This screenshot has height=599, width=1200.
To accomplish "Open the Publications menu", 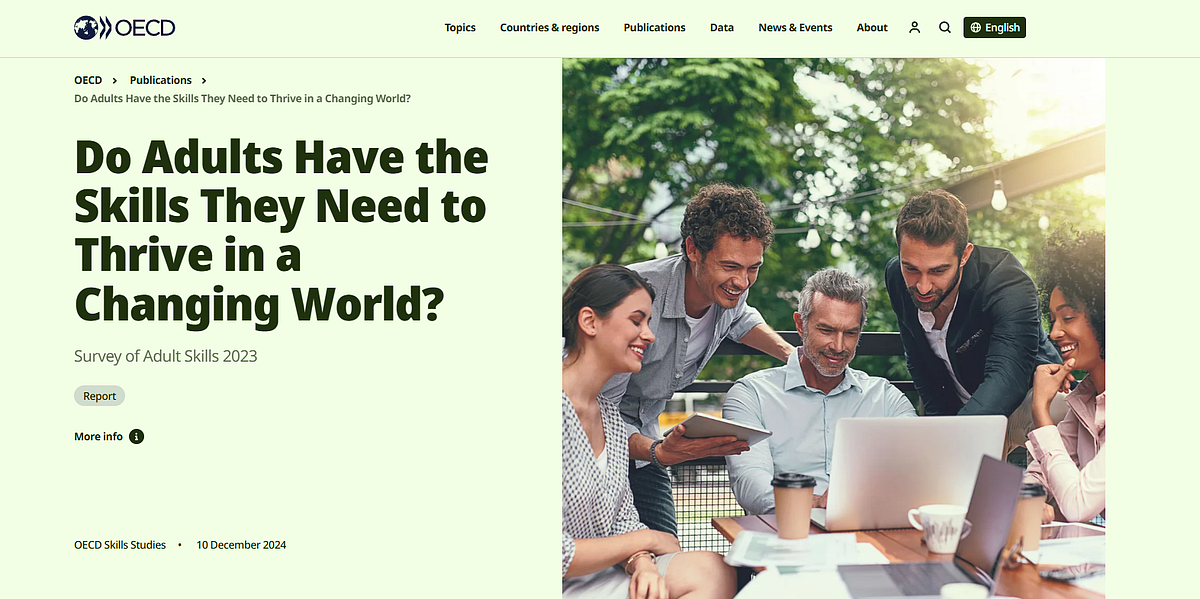I will coord(655,28).
